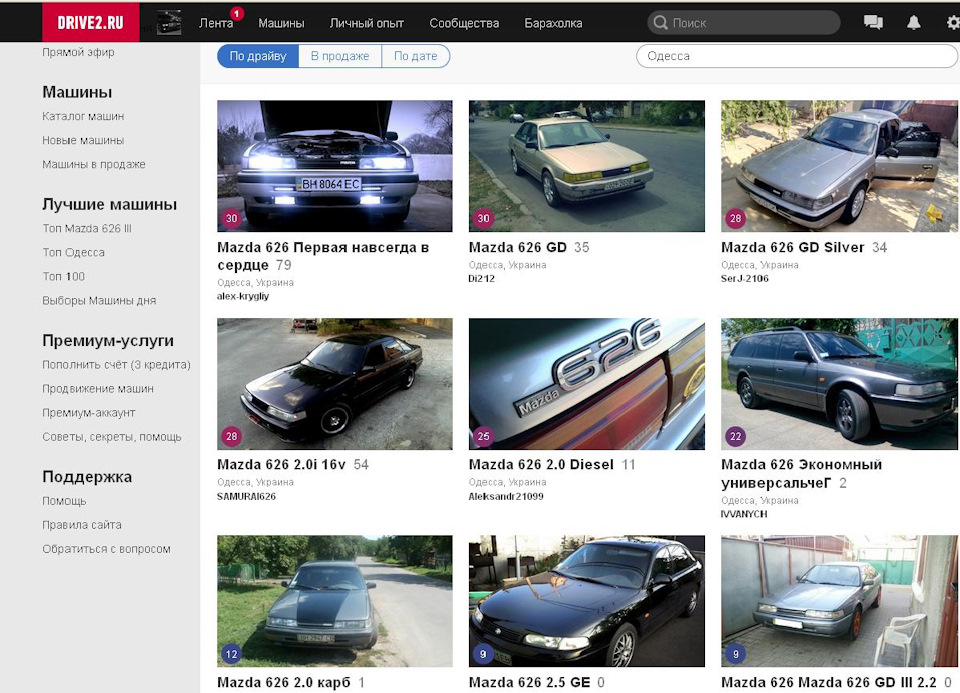The height and width of the screenshot is (693, 960).
Task: Click the search magnifier icon
Action: coord(661,23)
